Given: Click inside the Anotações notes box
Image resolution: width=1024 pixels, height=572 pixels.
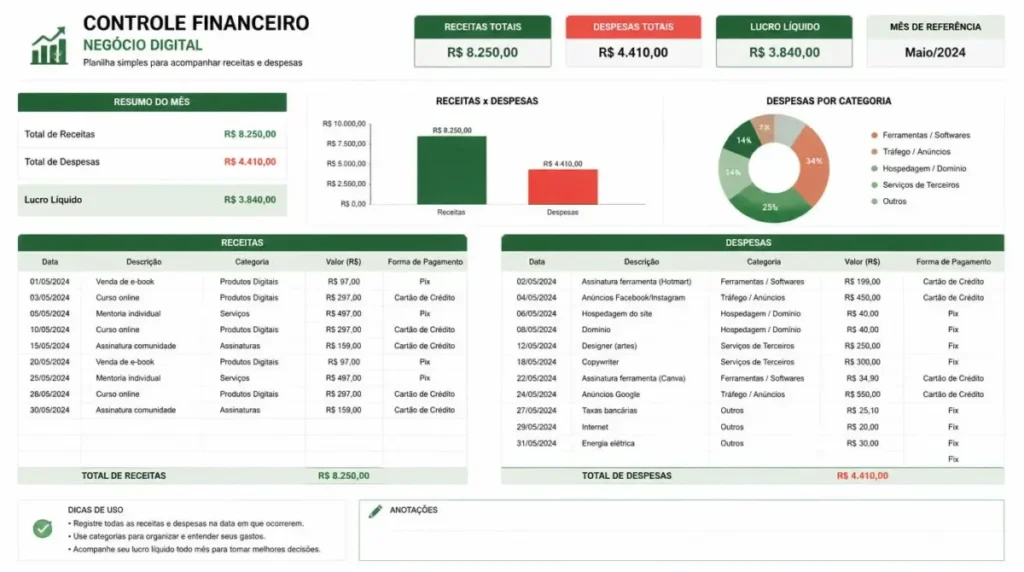Looking at the screenshot, I should (681, 530).
